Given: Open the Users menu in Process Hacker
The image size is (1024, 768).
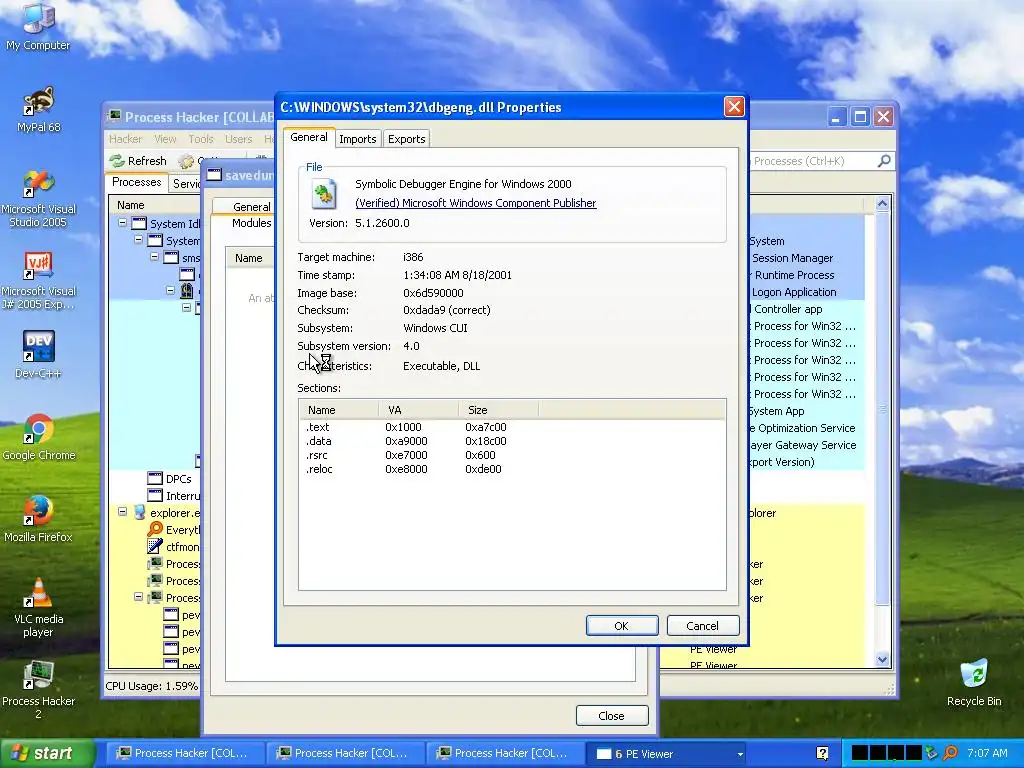Looking at the screenshot, I should (238, 139).
